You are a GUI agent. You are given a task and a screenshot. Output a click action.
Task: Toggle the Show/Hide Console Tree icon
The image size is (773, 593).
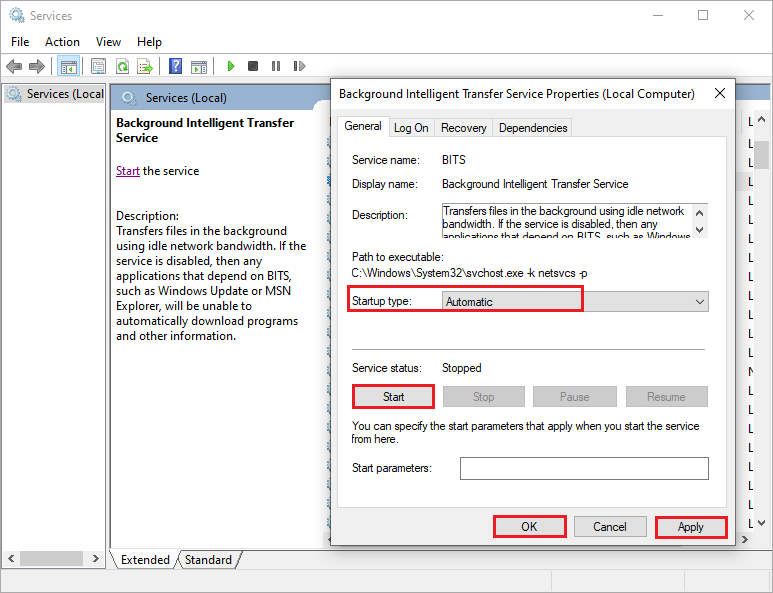point(68,66)
